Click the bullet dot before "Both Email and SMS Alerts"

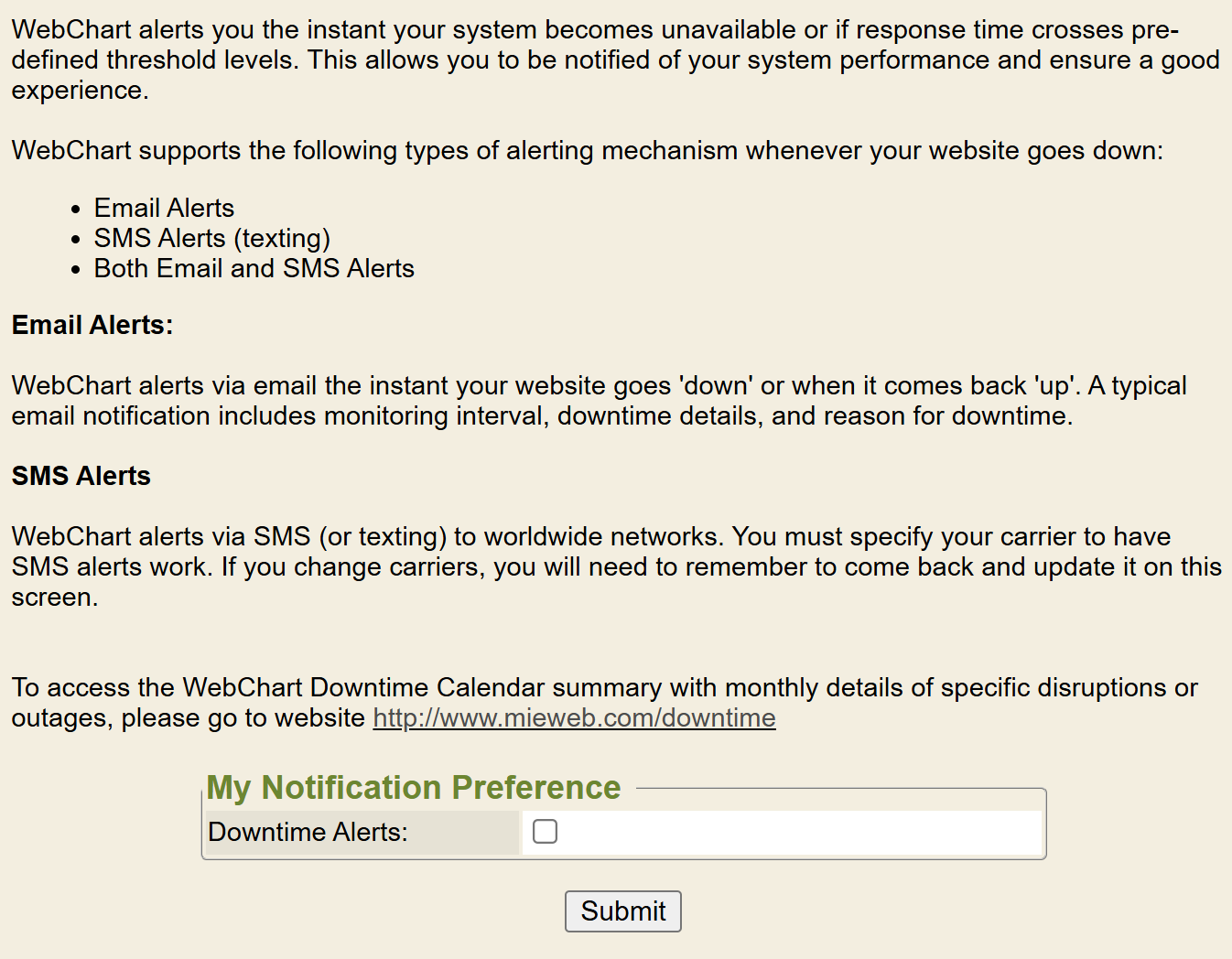tap(77, 270)
